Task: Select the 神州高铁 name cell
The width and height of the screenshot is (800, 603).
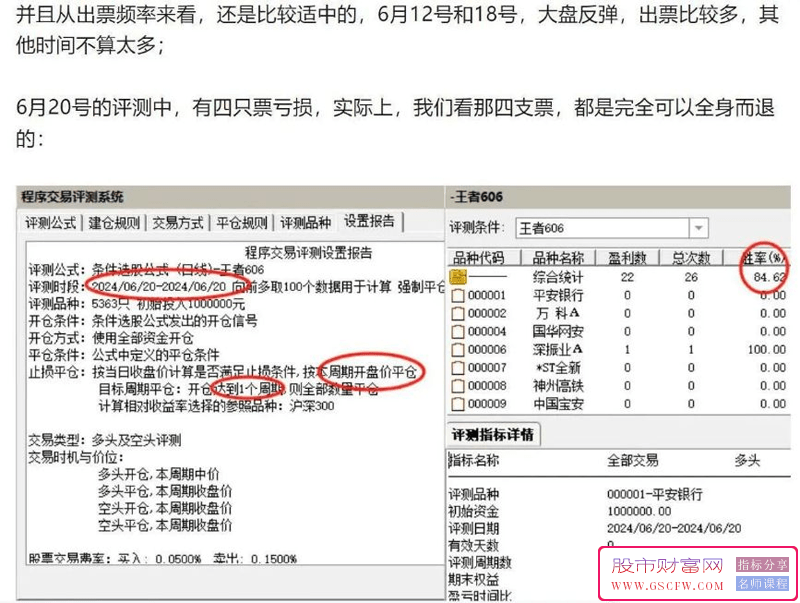Action: point(558,386)
